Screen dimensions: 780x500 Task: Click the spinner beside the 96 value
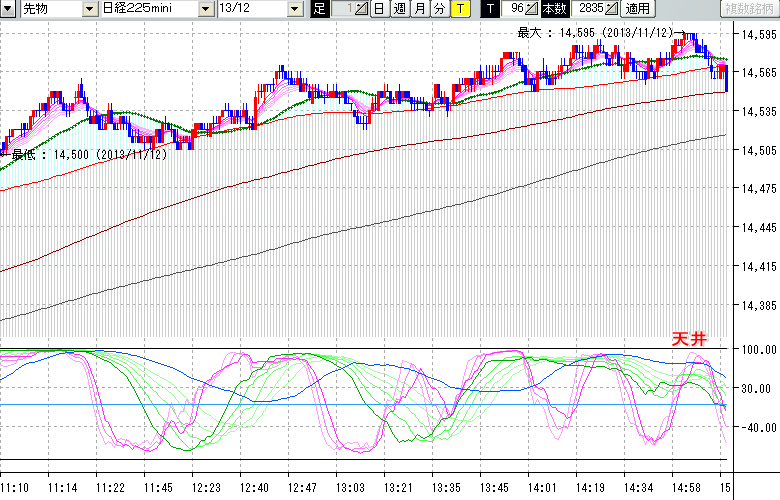(532, 9)
